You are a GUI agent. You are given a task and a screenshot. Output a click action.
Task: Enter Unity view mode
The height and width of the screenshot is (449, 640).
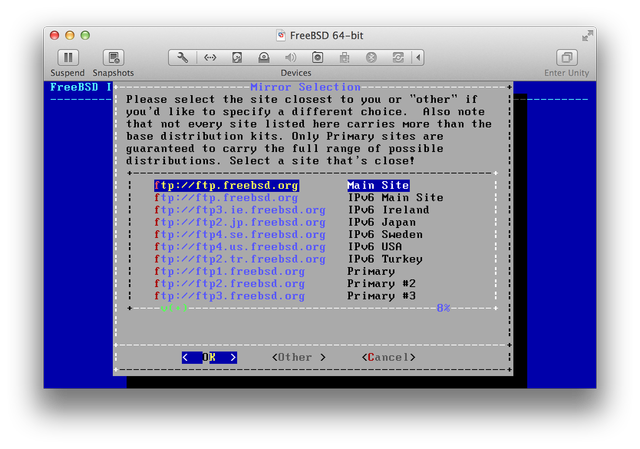[x=567, y=58]
